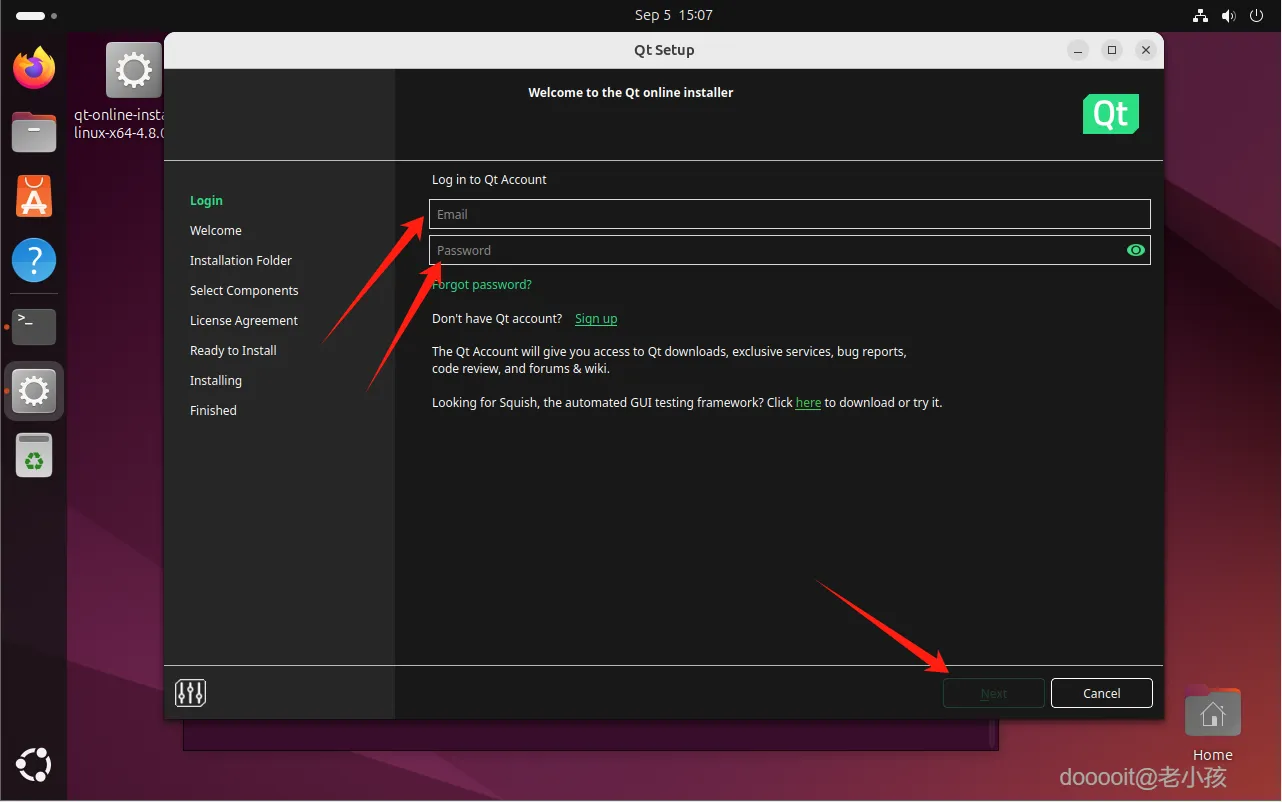Cancel the Qt Setup installer

[x=1102, y=693]
